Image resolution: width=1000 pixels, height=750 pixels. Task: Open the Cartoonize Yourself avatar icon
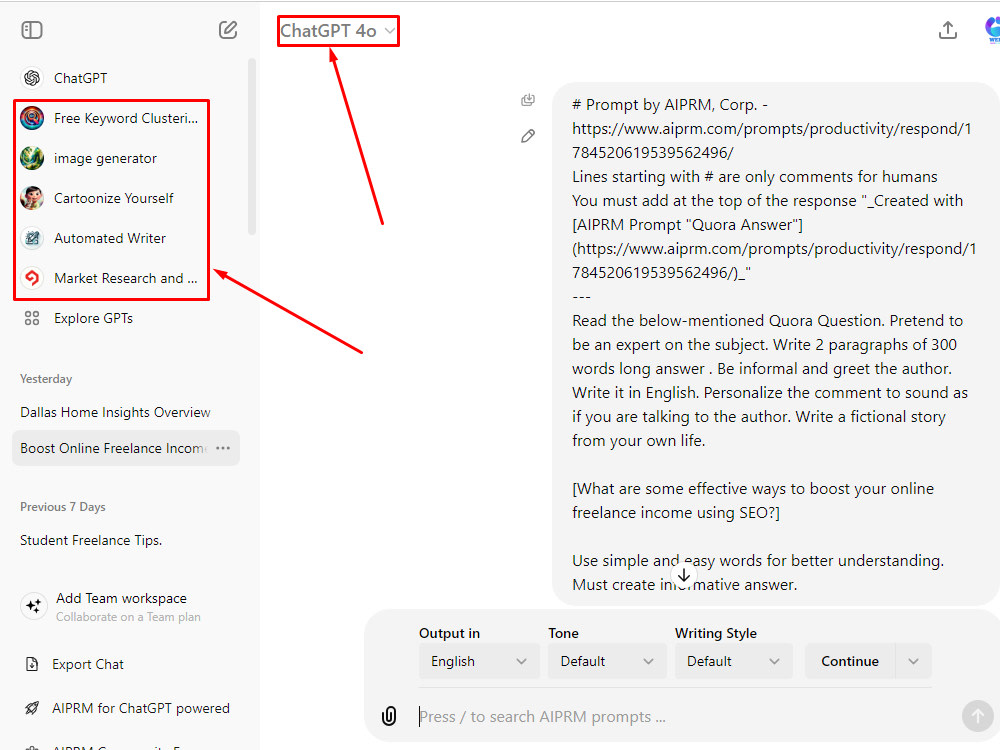coord(32,198)
